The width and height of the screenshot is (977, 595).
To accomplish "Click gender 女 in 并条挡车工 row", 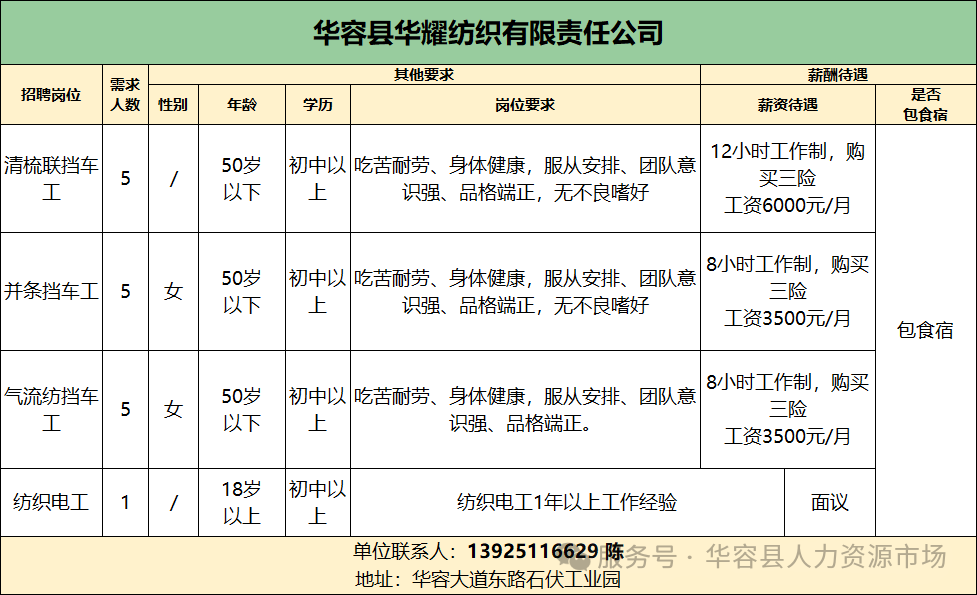I will (173, 292).
